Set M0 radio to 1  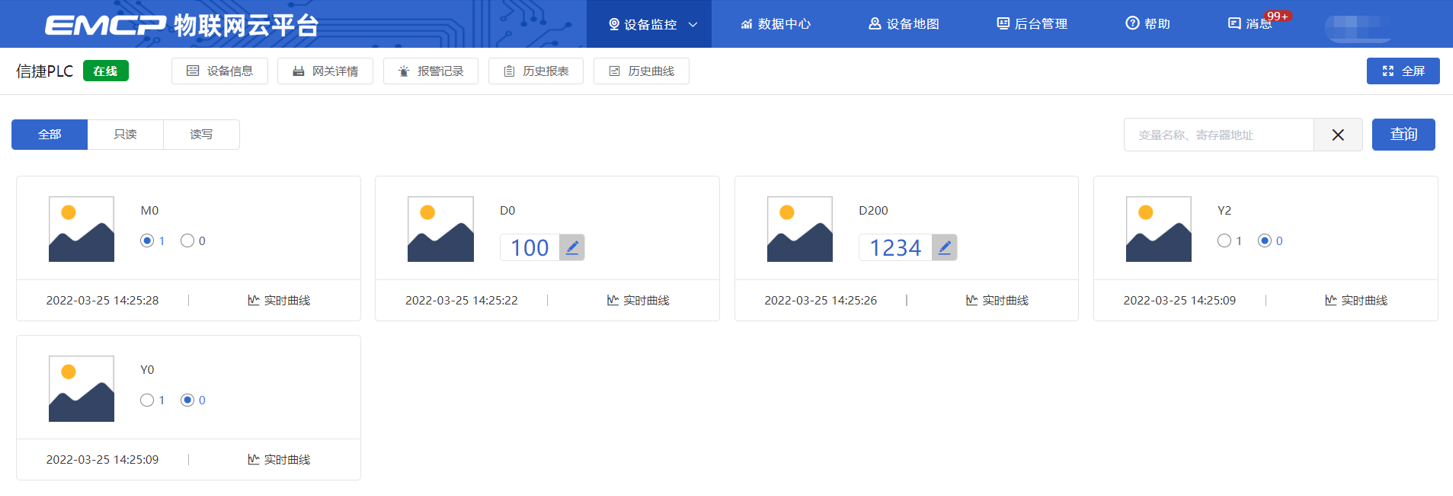coord(147,241)
